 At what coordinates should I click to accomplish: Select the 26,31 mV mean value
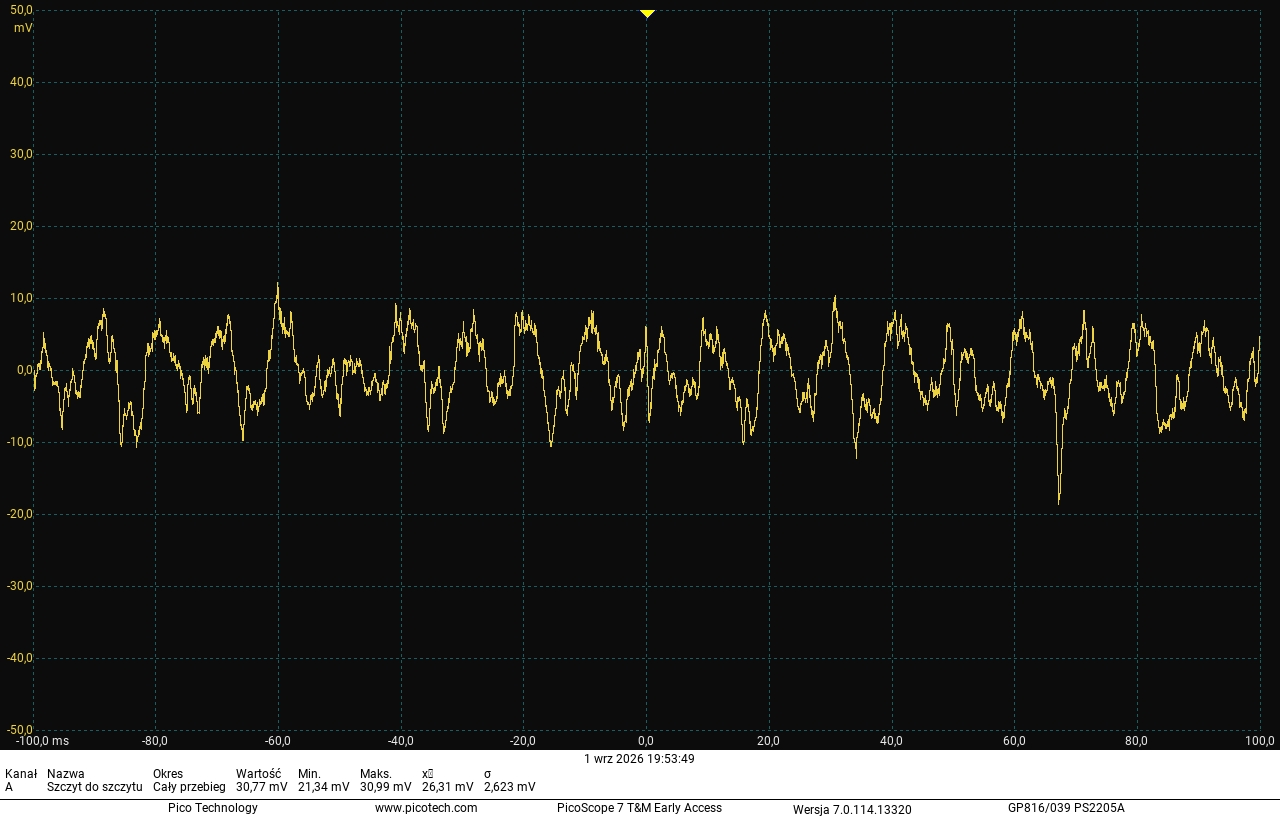point(448,787)
